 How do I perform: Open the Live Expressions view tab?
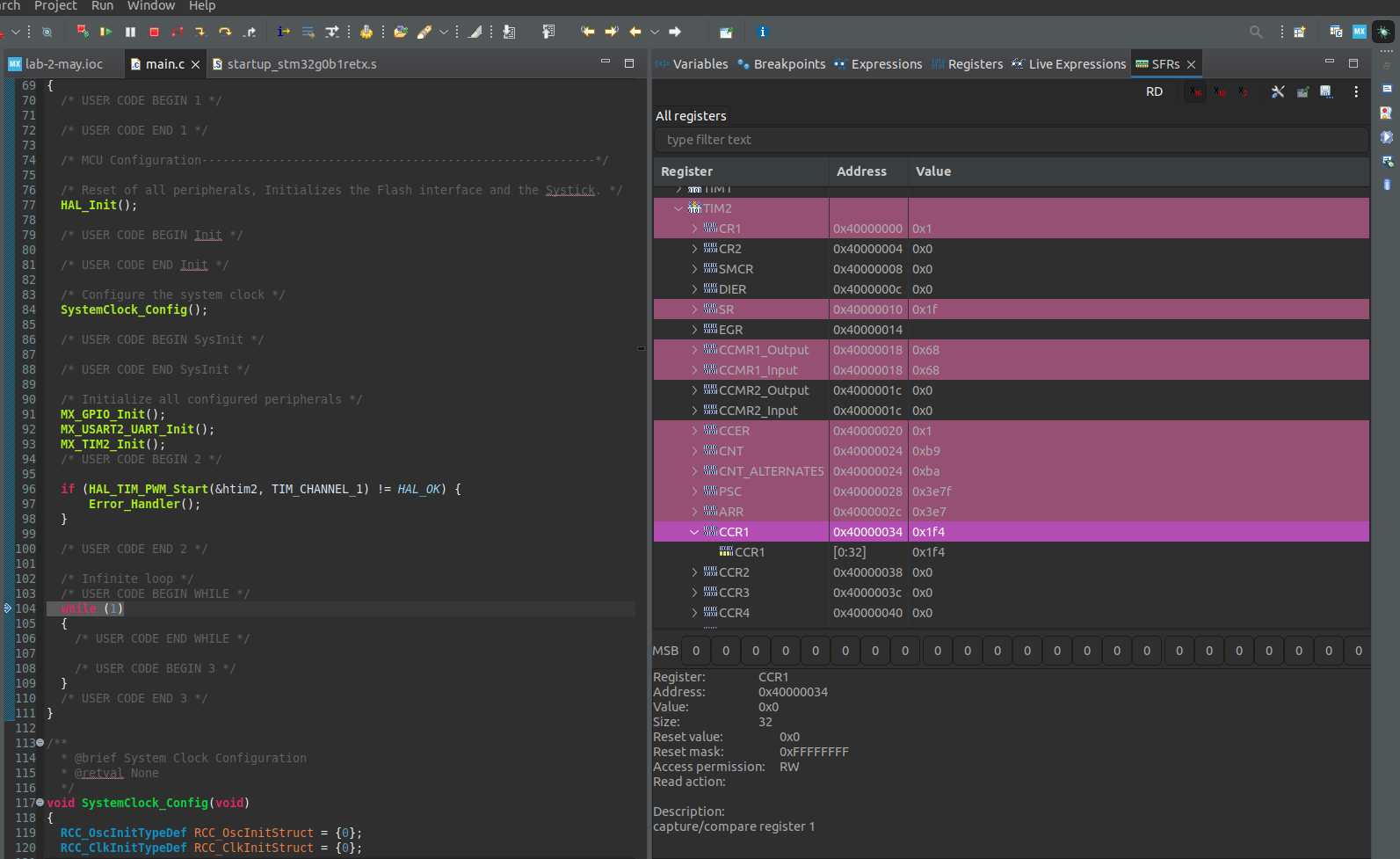coord(1069,64)
